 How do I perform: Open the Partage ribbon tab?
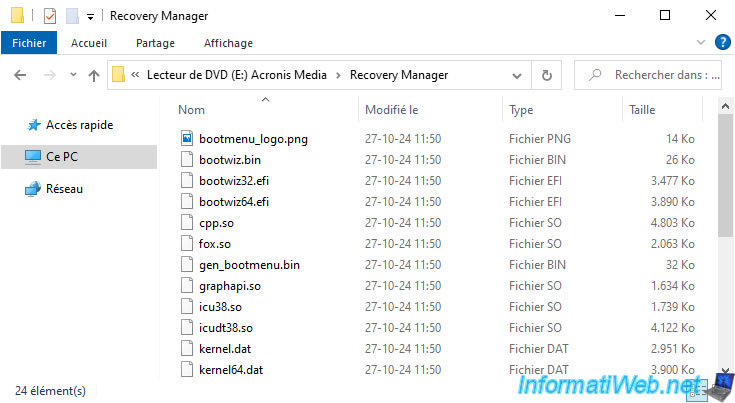(x=155, y=43)
